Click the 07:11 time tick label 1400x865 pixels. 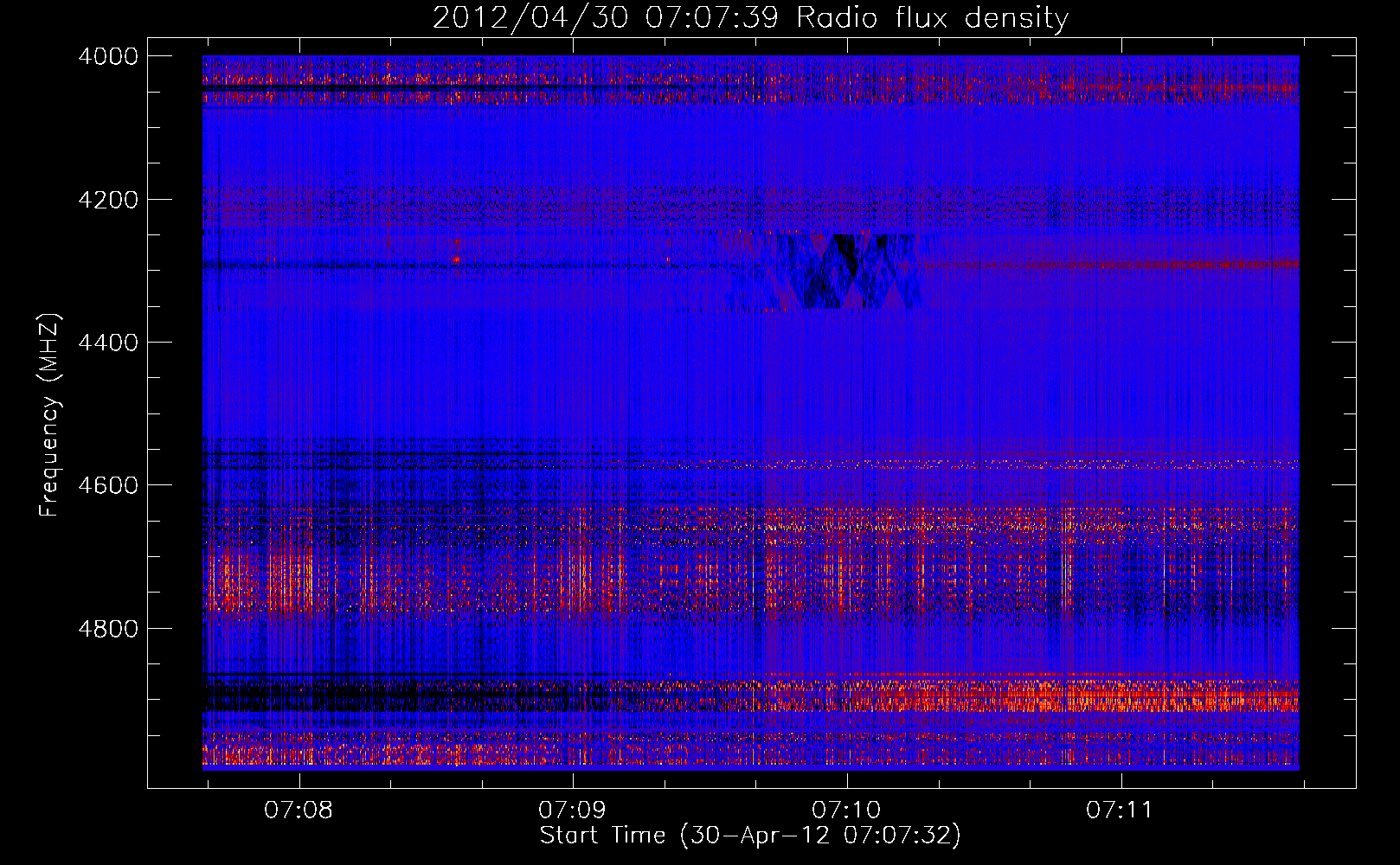[x=1120, y=811]
